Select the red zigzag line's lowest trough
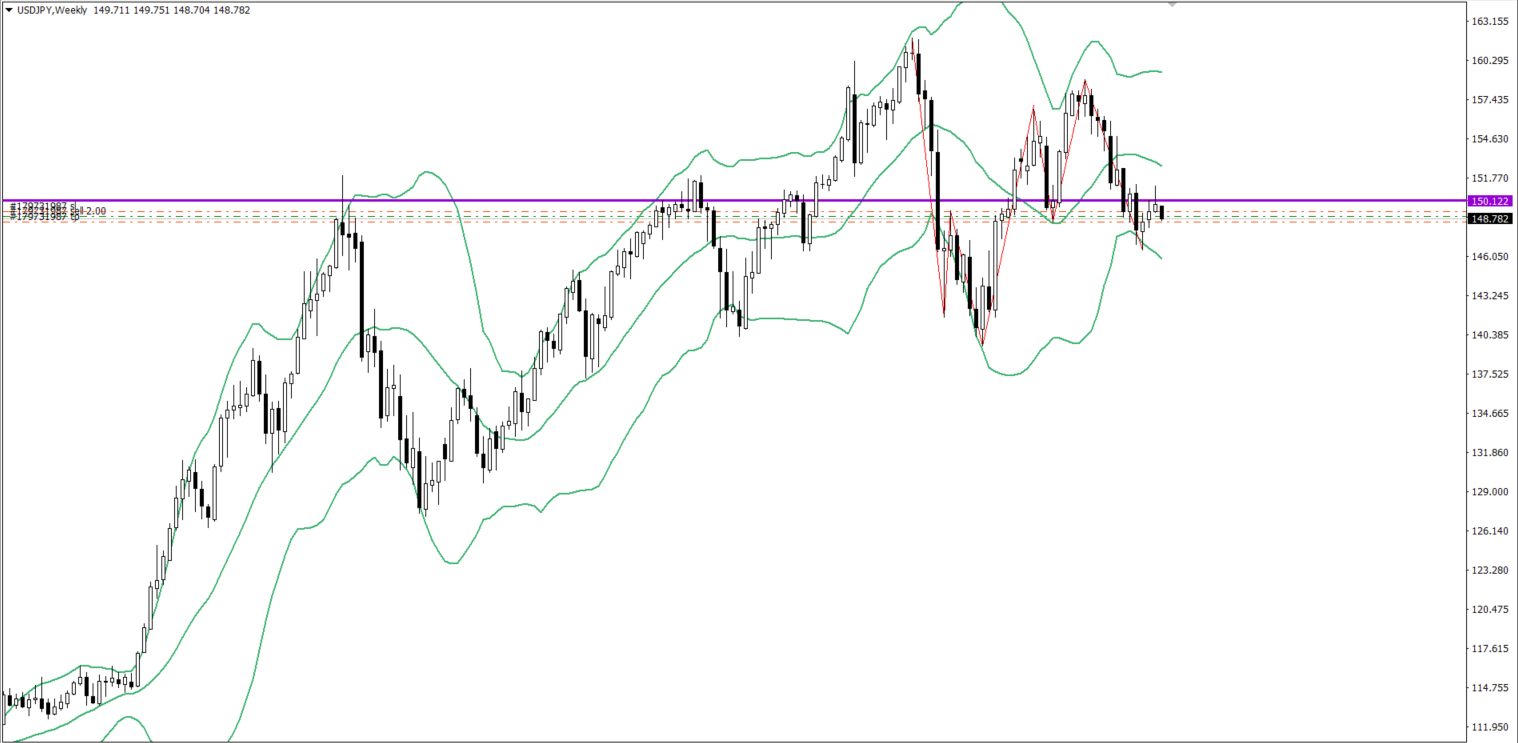 [x=982, y=345]
